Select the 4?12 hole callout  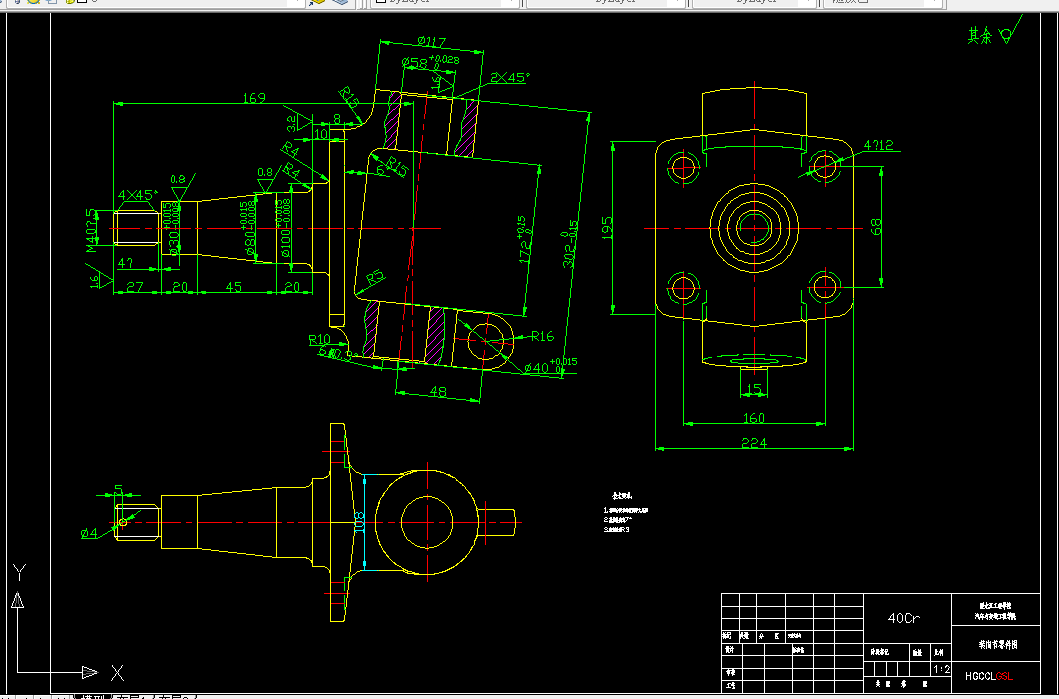pyautogui.click(x=878, y=145)
